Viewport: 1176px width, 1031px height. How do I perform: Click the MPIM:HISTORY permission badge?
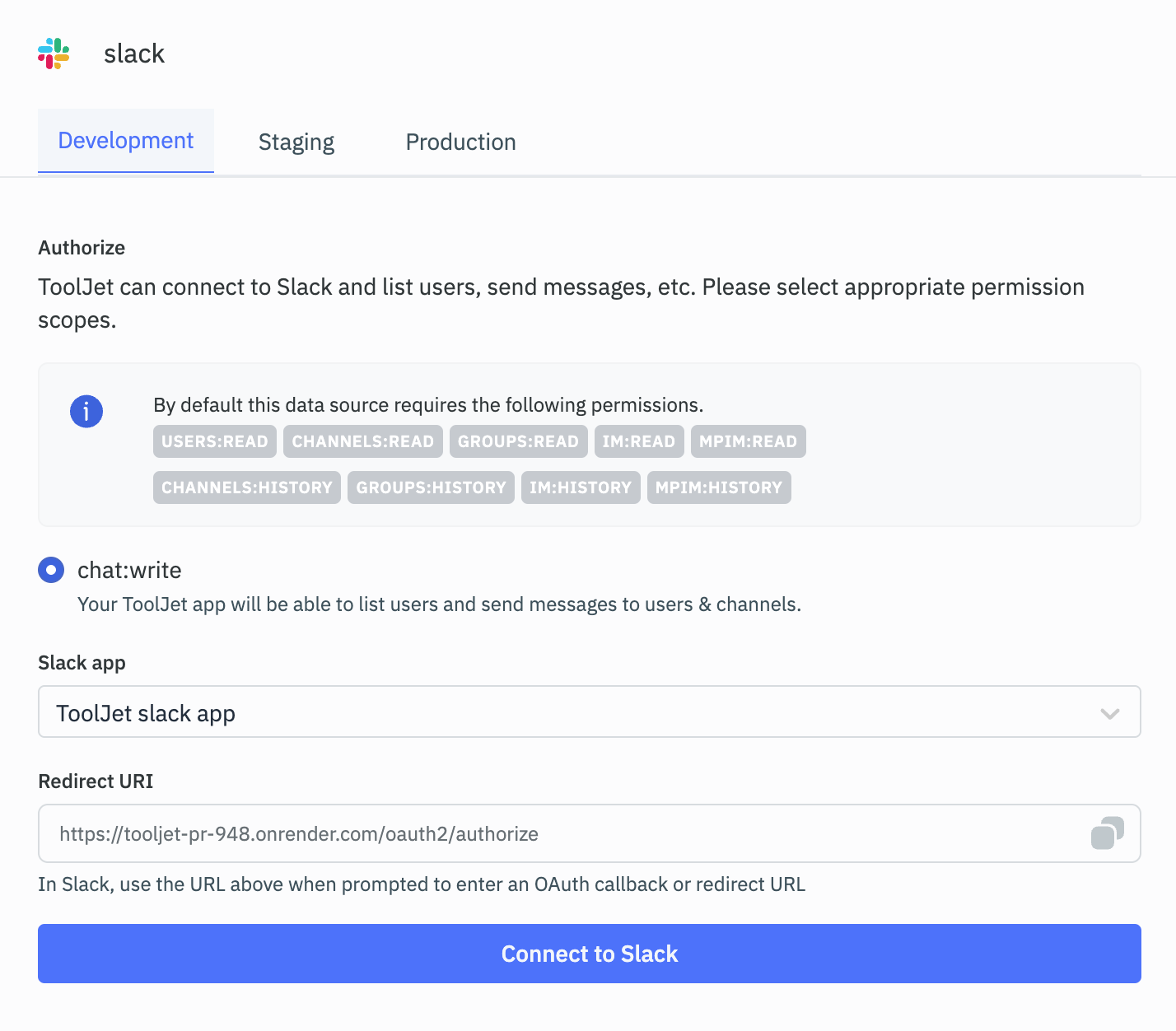pyautogui.click(x=718, y=488)
